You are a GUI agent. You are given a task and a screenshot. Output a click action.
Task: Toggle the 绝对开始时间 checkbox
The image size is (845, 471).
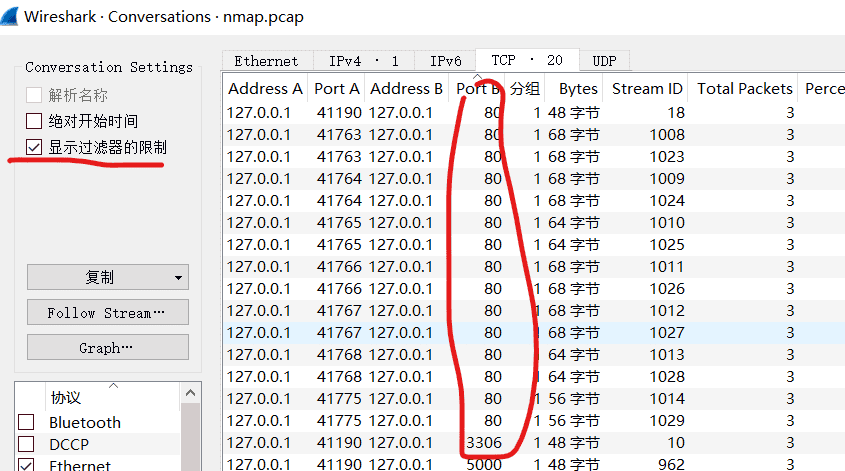35,122
